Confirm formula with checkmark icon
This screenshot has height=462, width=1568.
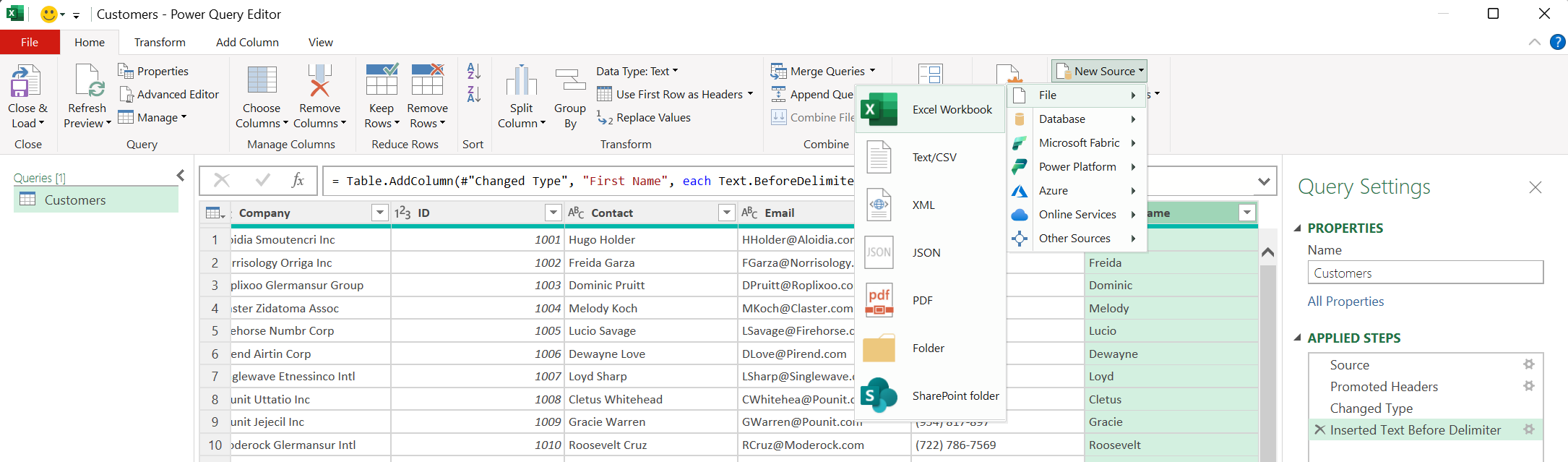263,180
